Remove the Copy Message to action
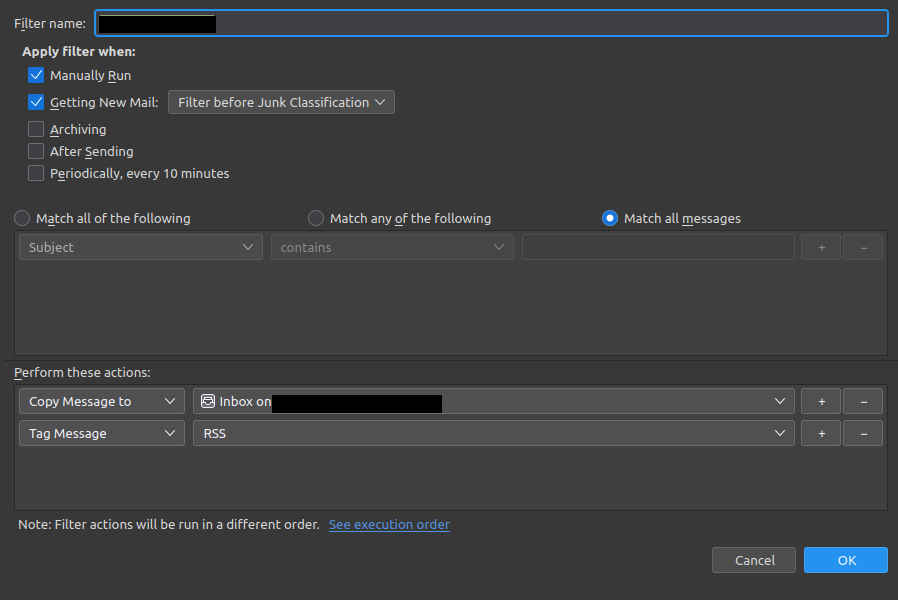This screenshot has height=600, width=898. tap(862, 401)
